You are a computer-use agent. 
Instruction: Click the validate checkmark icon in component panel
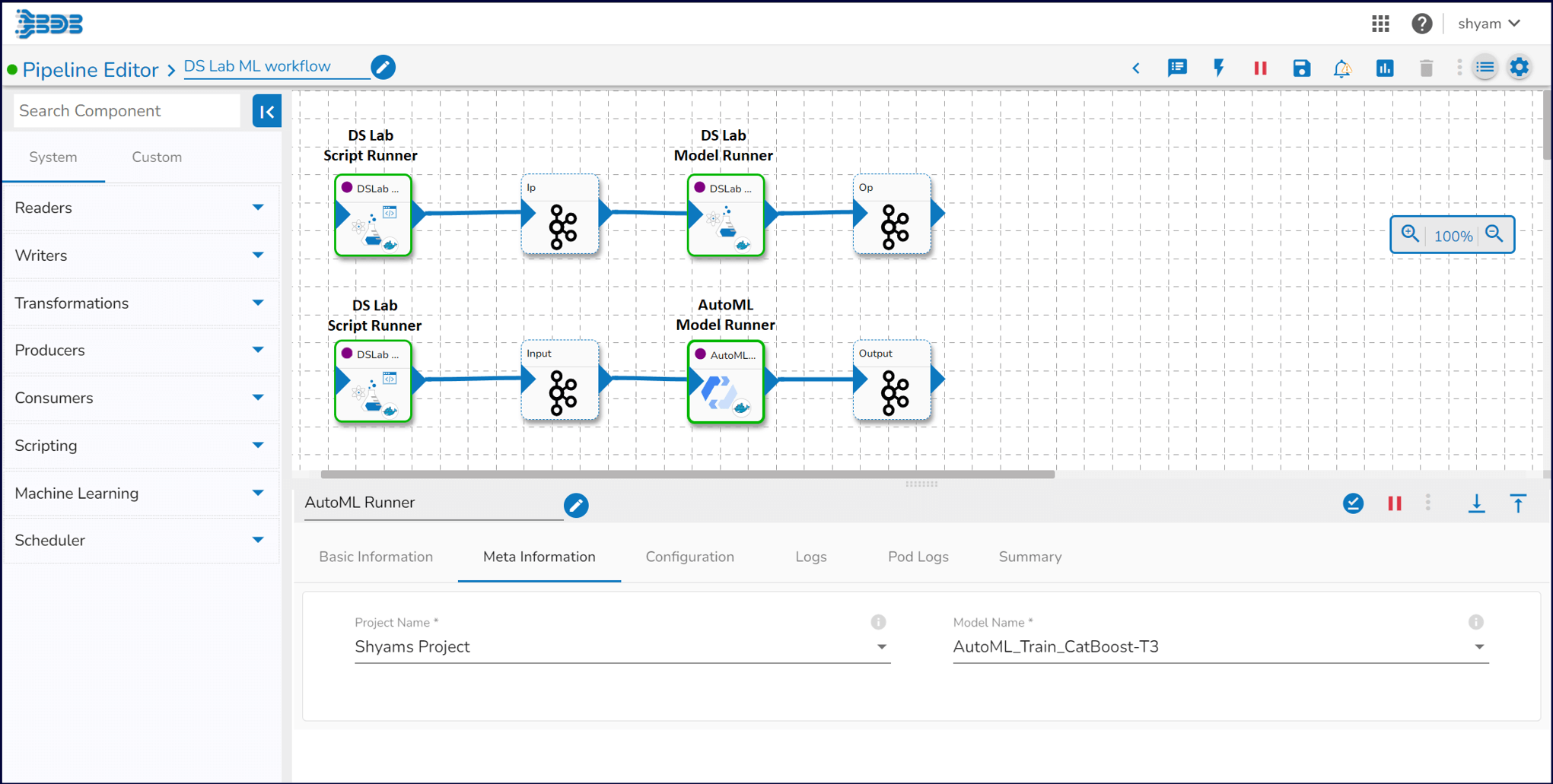point(1353,503)
